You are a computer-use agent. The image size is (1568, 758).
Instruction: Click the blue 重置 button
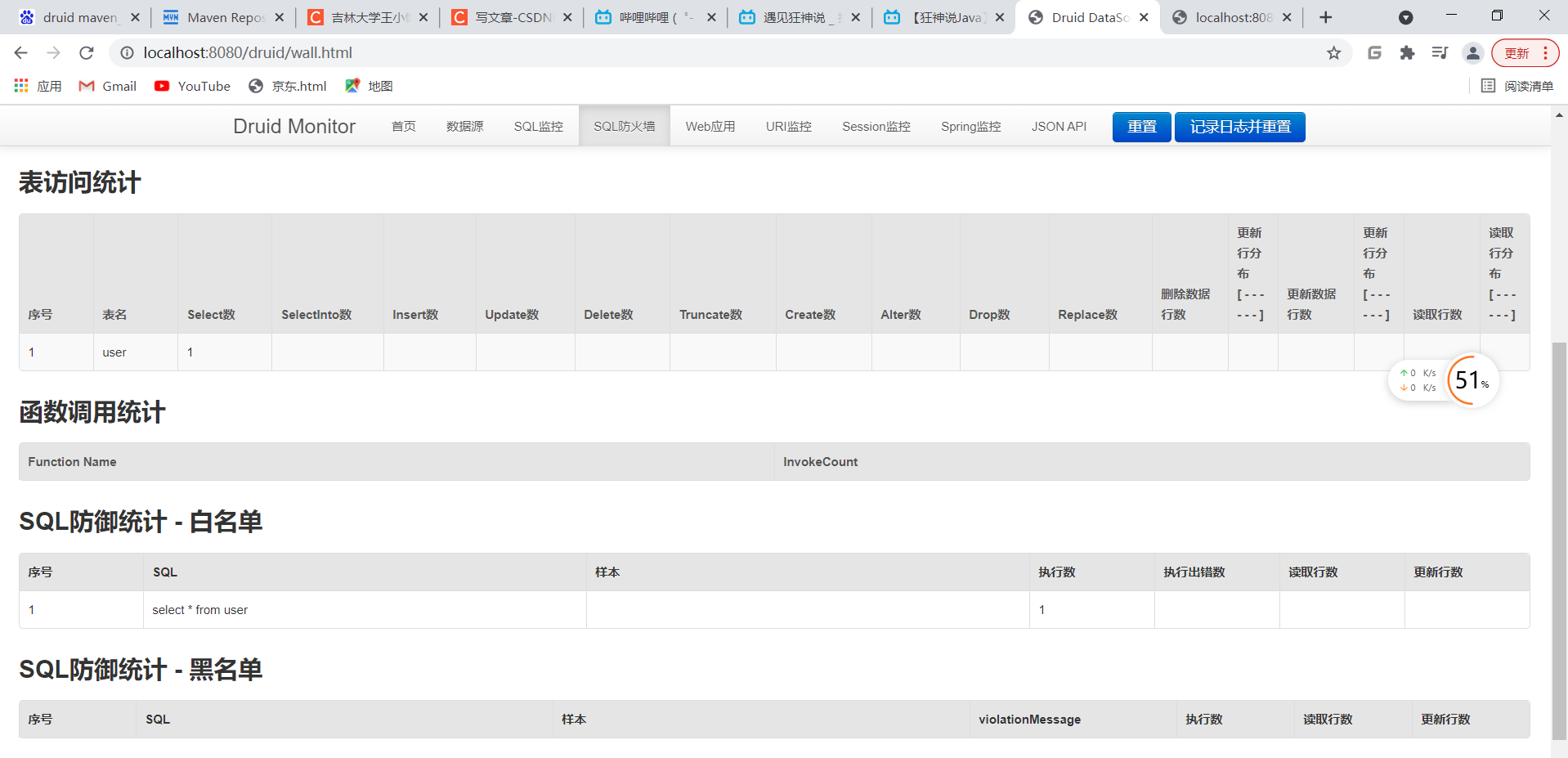pos(1142,127)
